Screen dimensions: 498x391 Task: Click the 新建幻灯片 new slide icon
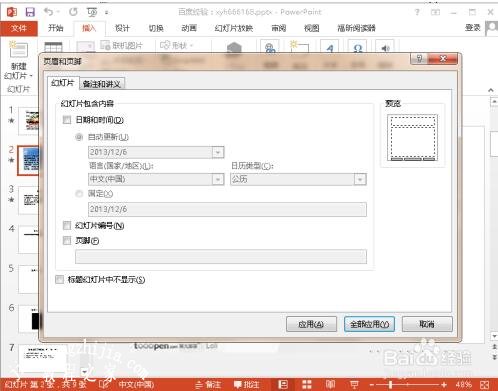click(18, 50)
